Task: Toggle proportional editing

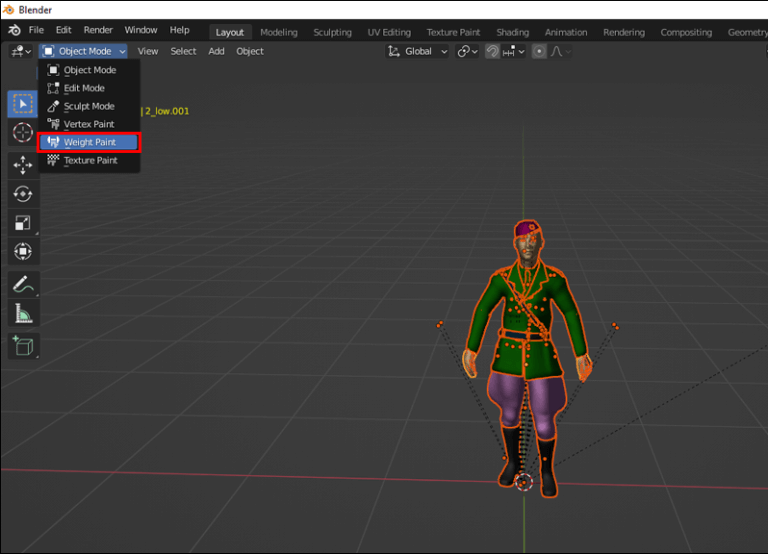Action: 539,51
